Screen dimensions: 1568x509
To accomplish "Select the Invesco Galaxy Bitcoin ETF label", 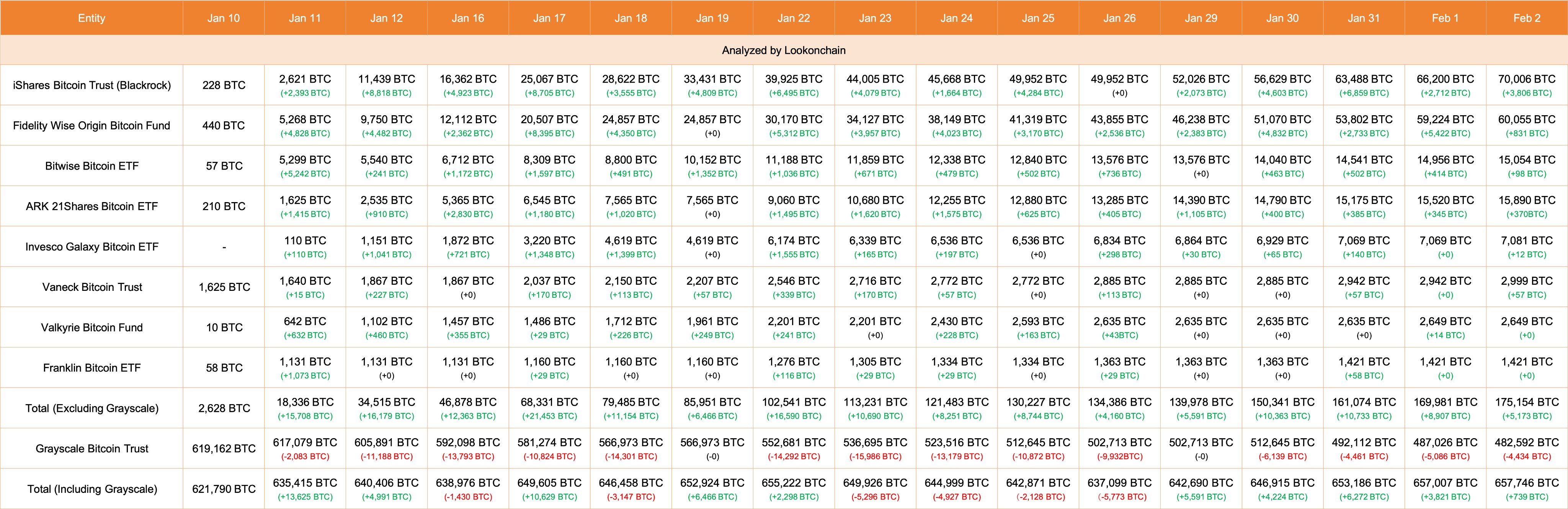I will 91,246.
